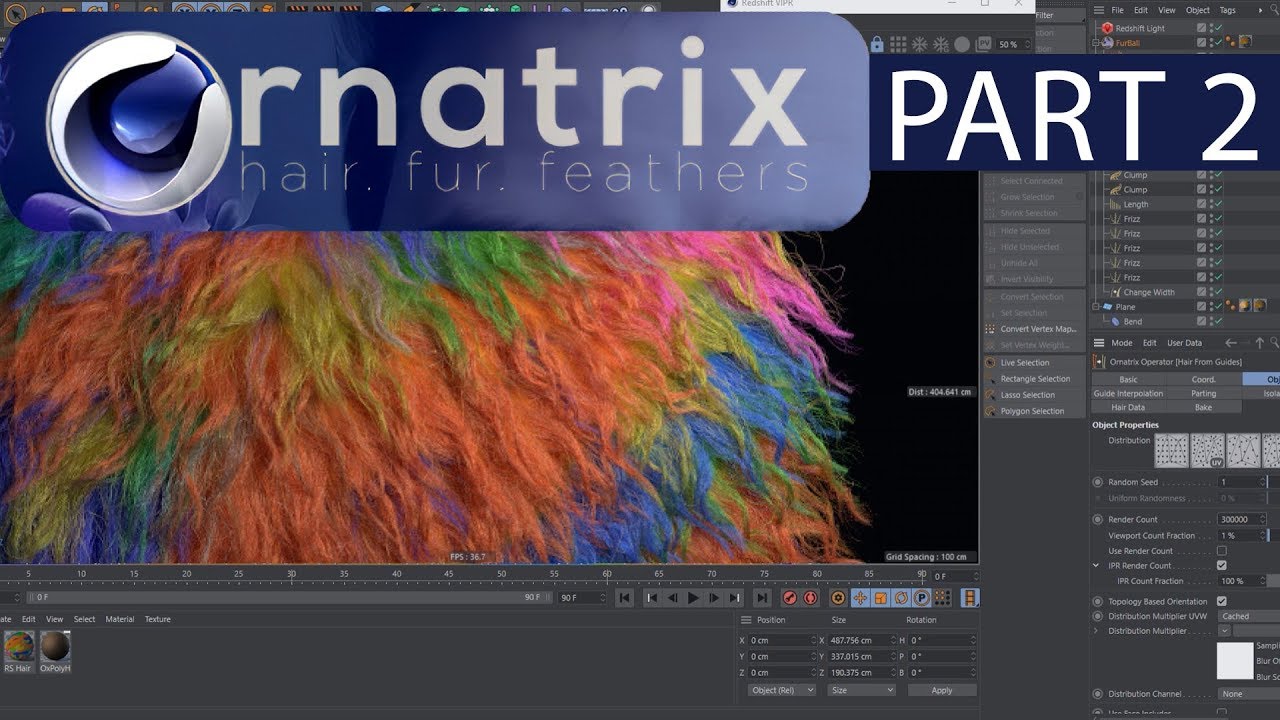Viewport: 1280px width, 720px height.
Task: Open the Size mode dropdown
Action: point(861,690)
